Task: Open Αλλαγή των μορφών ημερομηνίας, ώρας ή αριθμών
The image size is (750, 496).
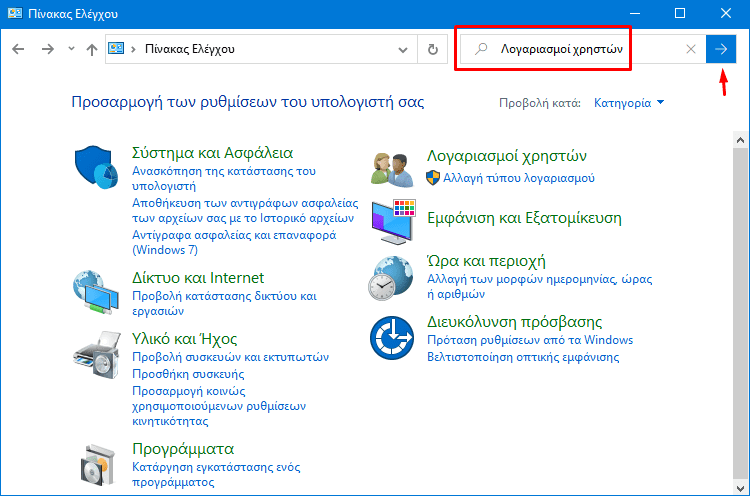Action: tap(540, 287)
